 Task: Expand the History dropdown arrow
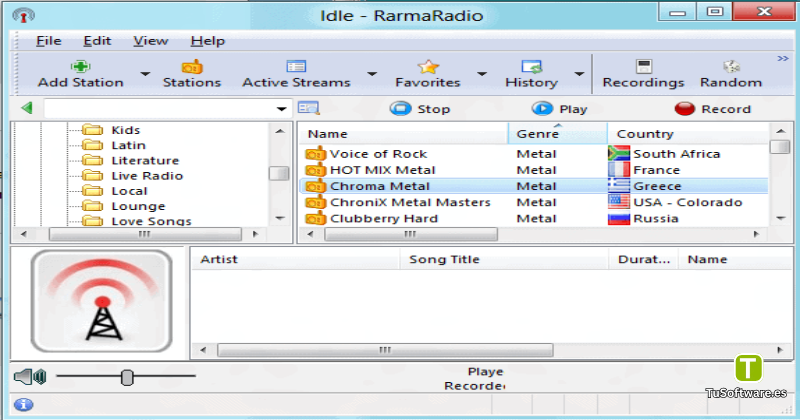579,75
